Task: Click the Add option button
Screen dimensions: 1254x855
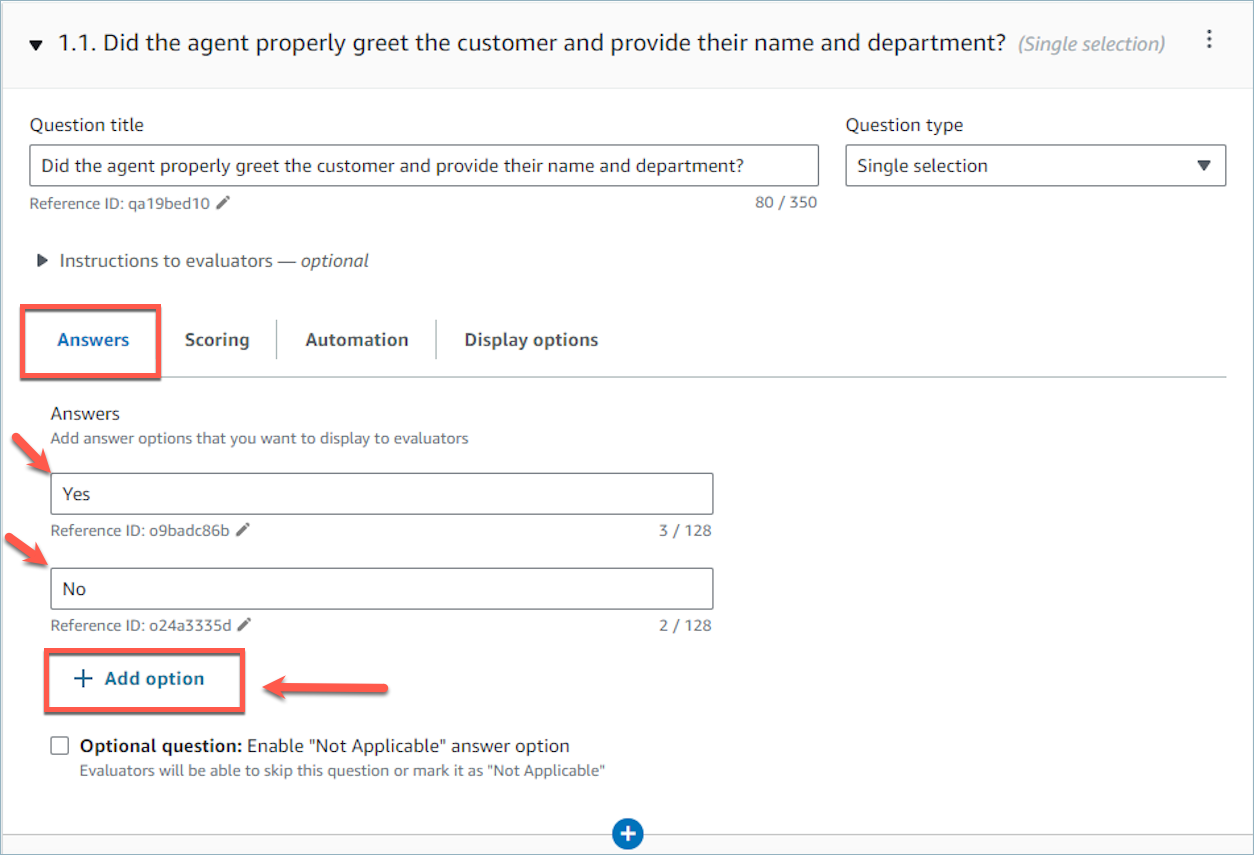Action: 143,679
